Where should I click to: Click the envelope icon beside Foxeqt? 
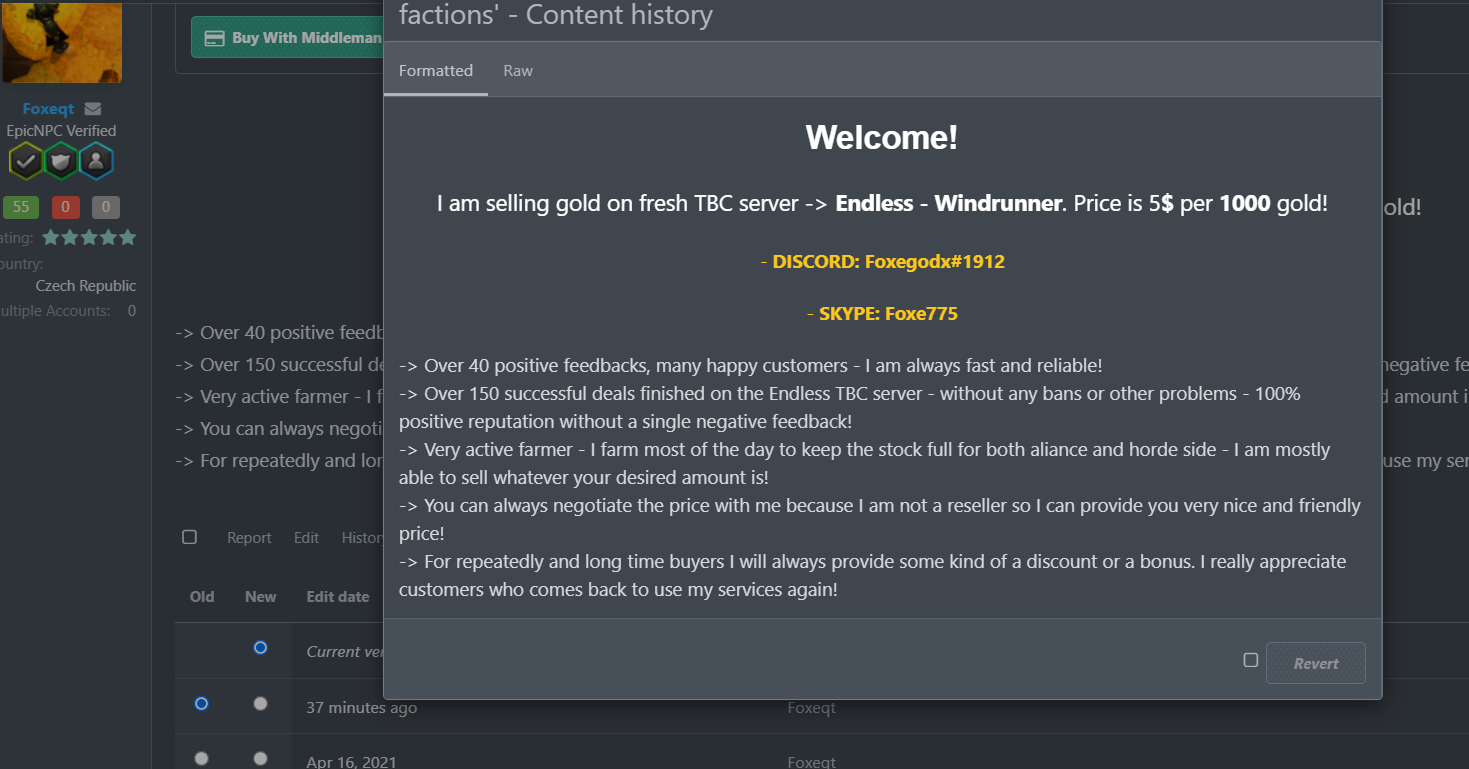tap(93, 109)
